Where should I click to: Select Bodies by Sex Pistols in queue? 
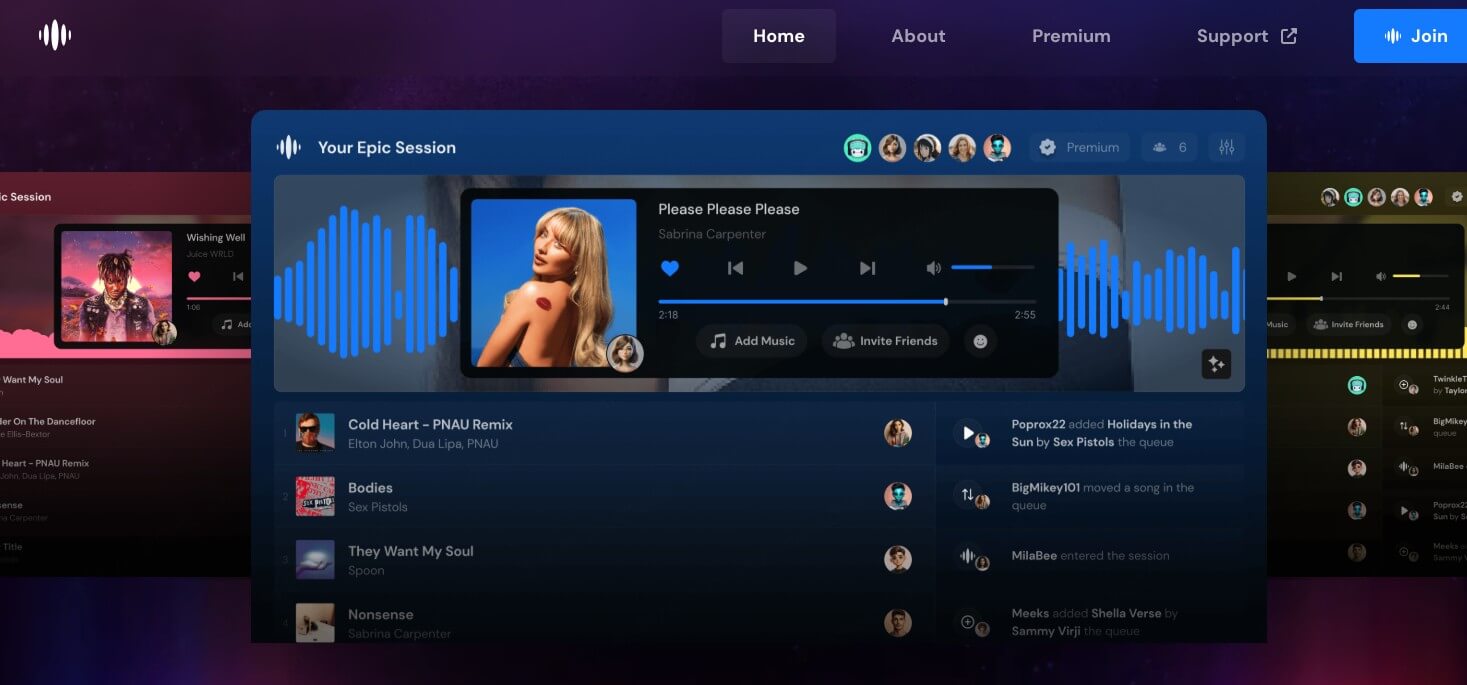point(604,497)
